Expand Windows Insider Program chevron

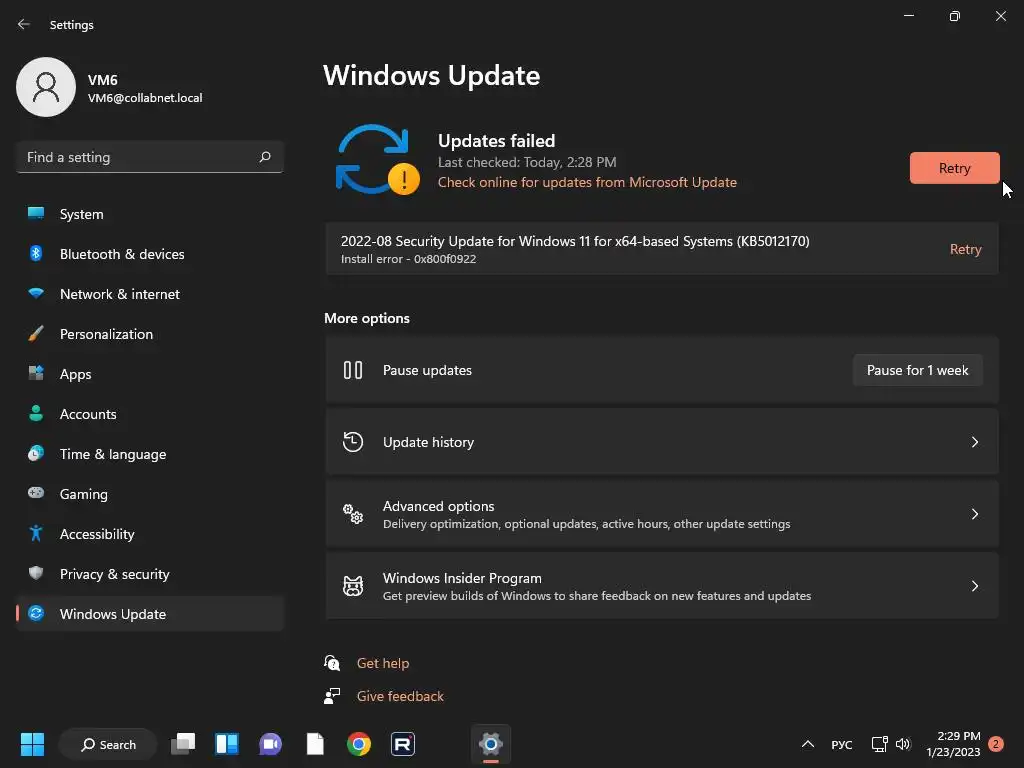pyautogui.click(x=974, y=586)
